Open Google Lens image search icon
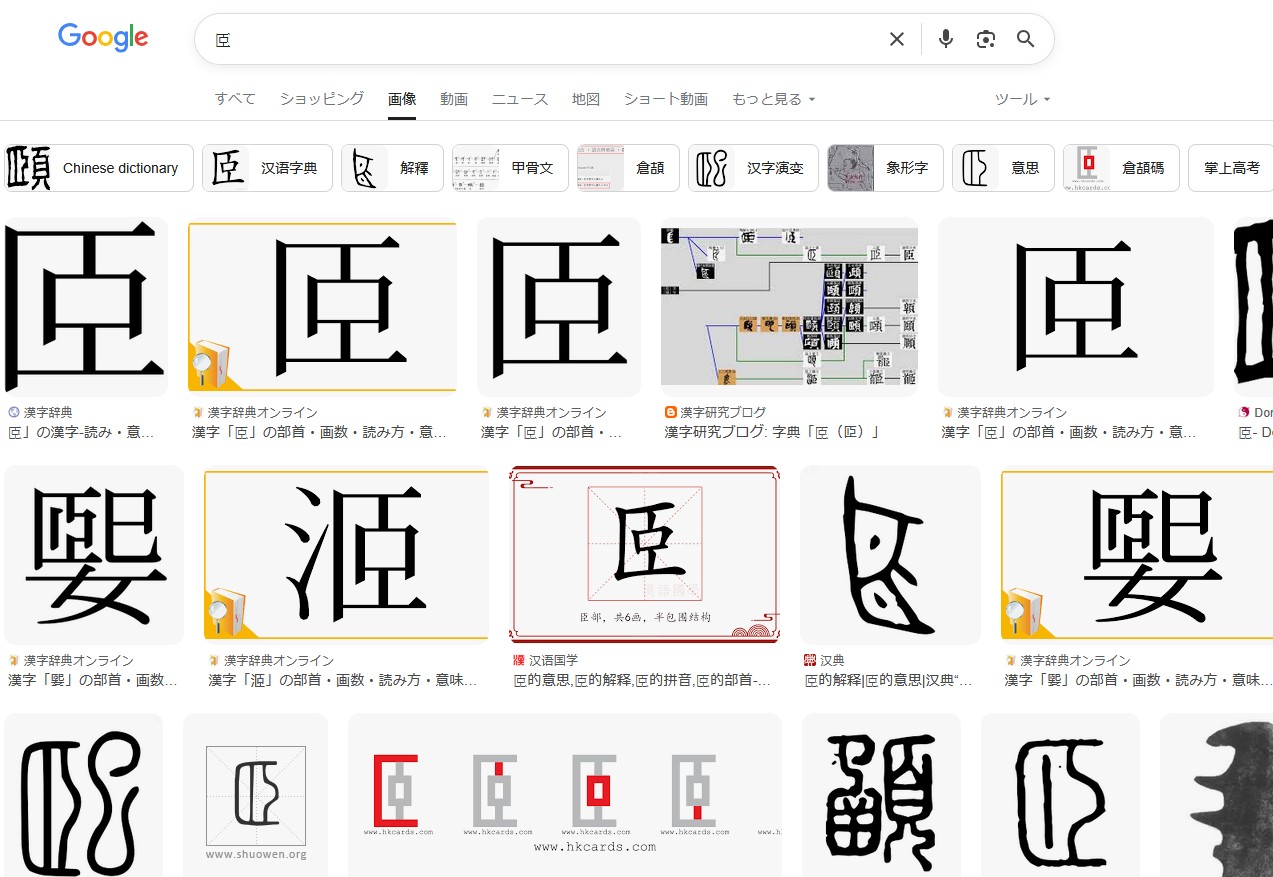Screen dimensions: 1273x877 tap(986, 39)
